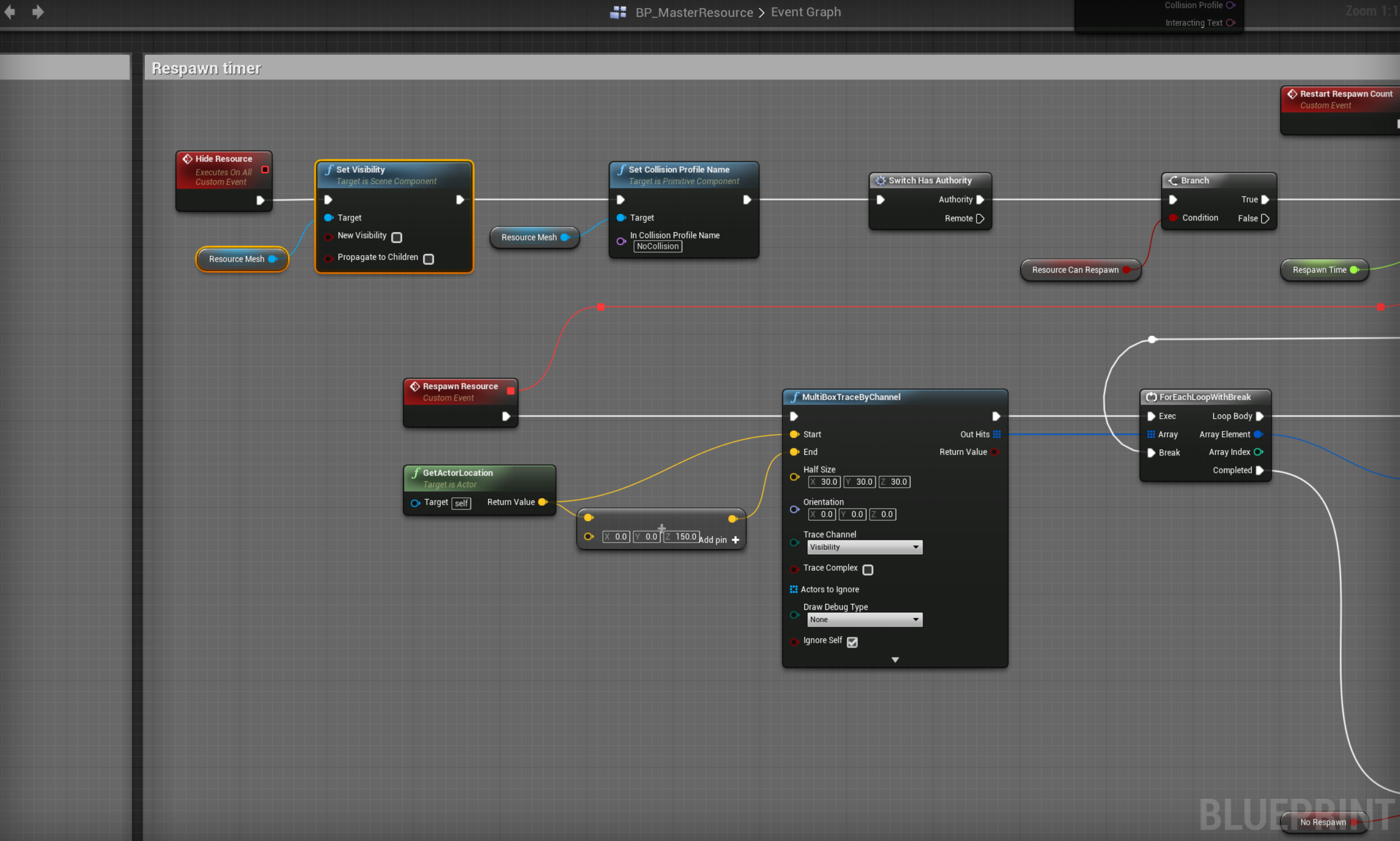1400x841 pixels.
Task: Click the ForEachLoopWithBreak Completed exec pin
Action: point(1259,470)
